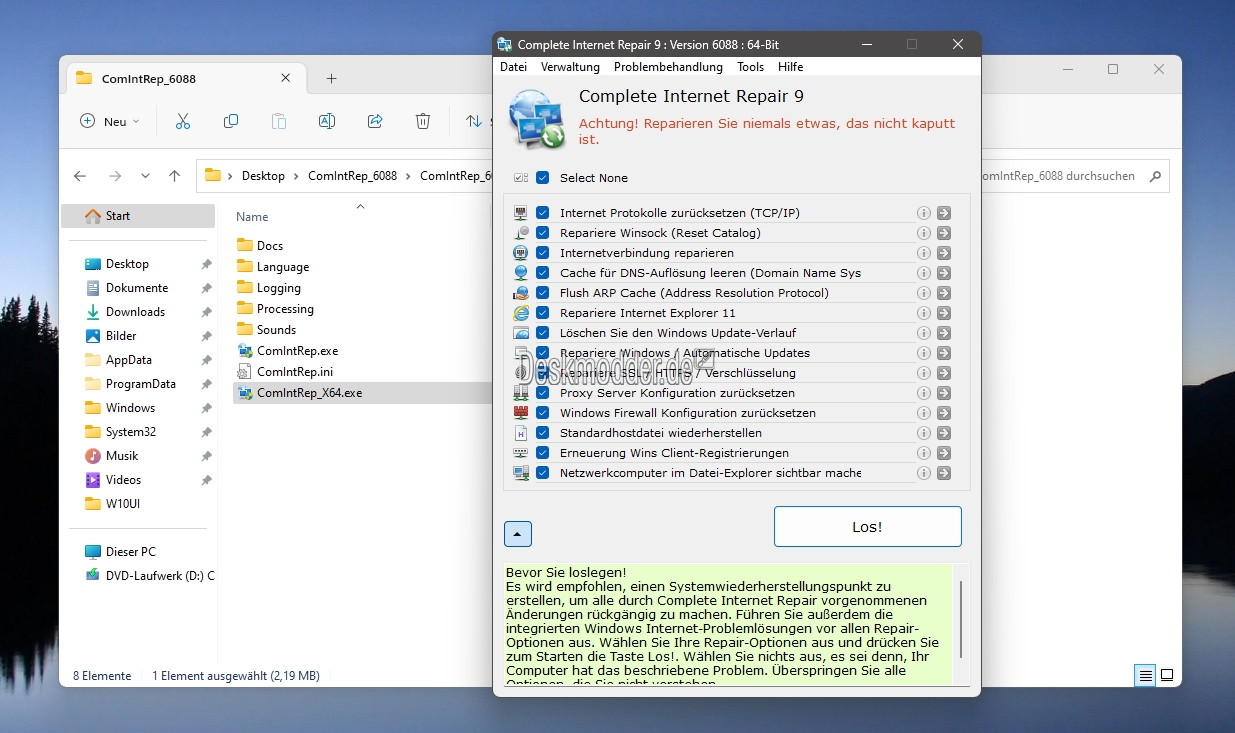Click Cut scissors icon in Explorer toolbar
This screenshot has height=733, width=1235.
[x=182, y=121]
